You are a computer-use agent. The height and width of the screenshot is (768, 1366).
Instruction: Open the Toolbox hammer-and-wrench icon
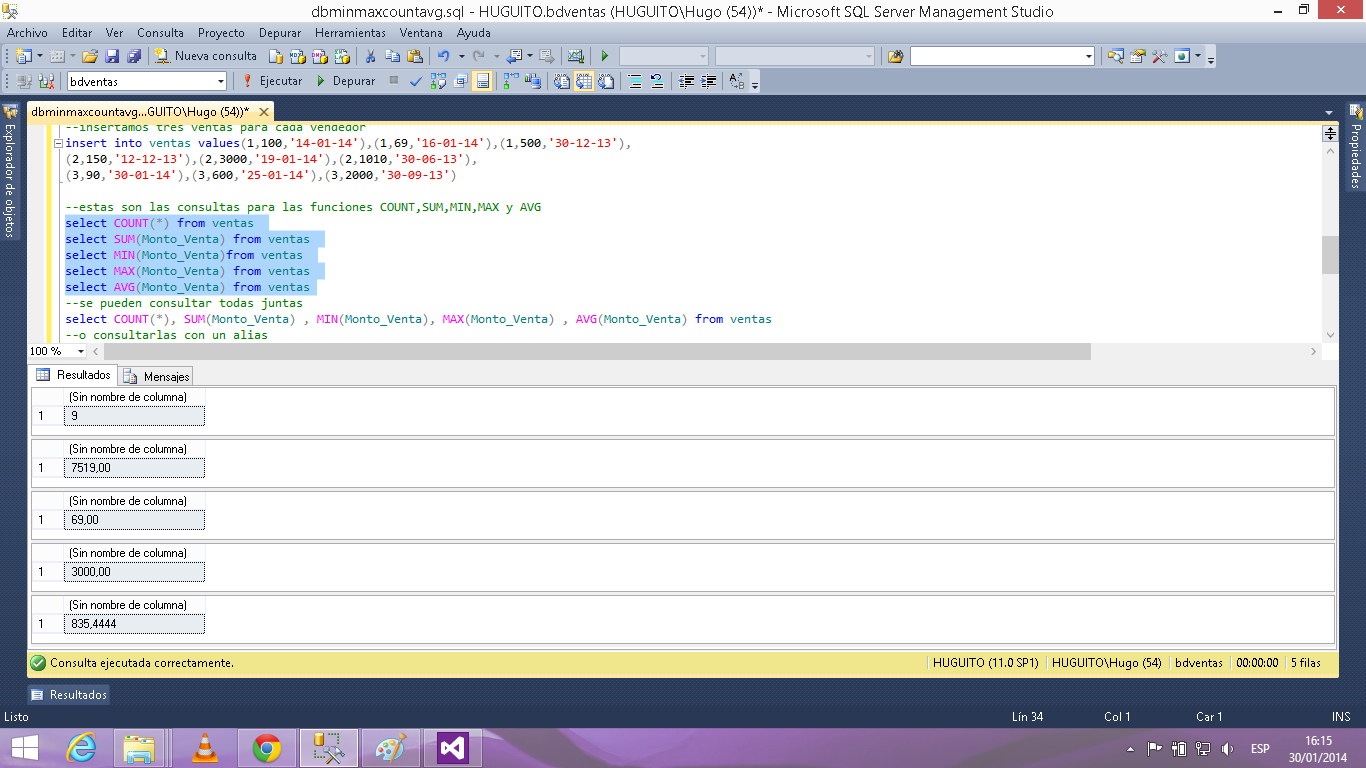[x=1159, y=56]
